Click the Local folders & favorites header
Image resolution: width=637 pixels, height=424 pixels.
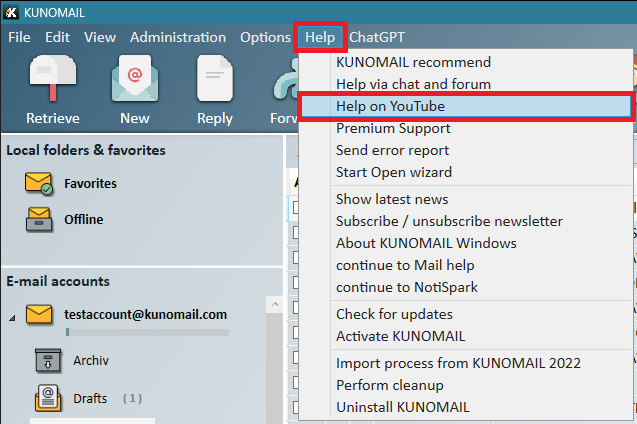[x=86, y=150]
